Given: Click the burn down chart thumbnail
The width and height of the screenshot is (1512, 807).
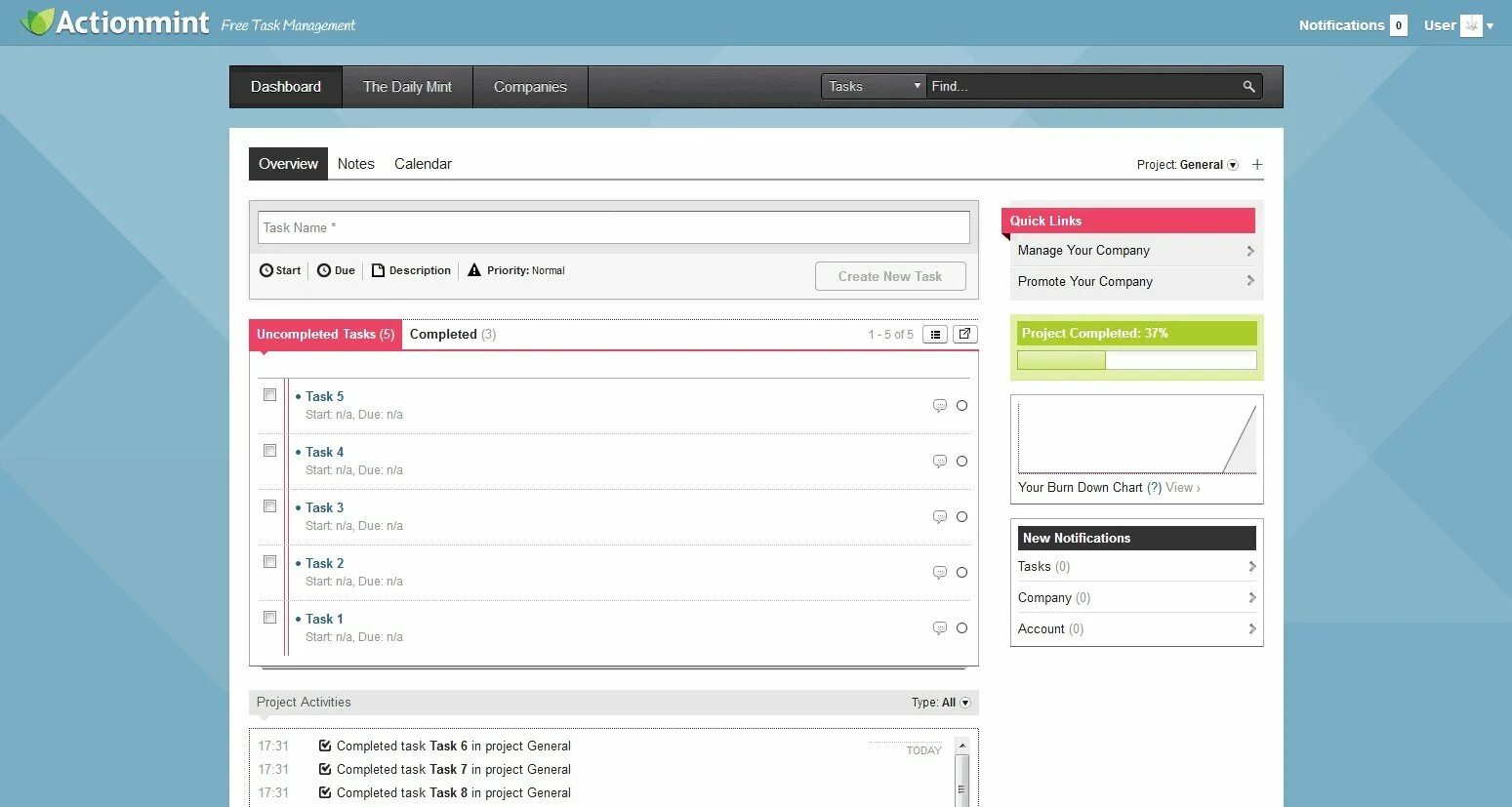Looking at the screenshot, I should [1137, 438].
